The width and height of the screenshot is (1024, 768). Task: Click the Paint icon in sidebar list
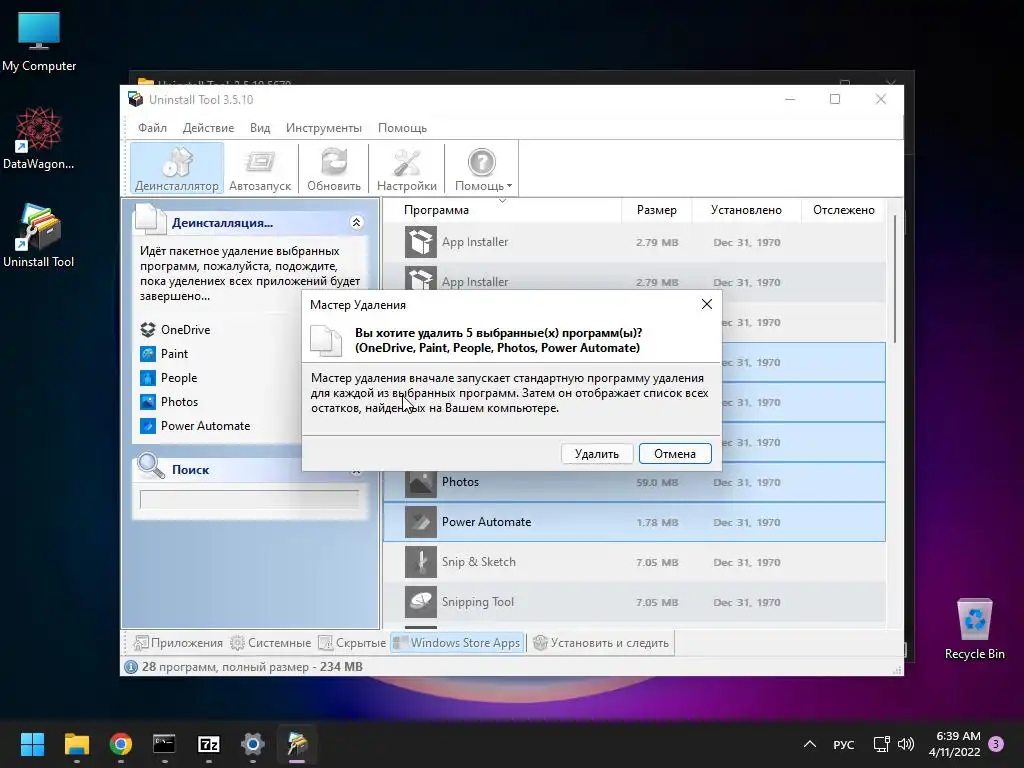pos(148,354)
